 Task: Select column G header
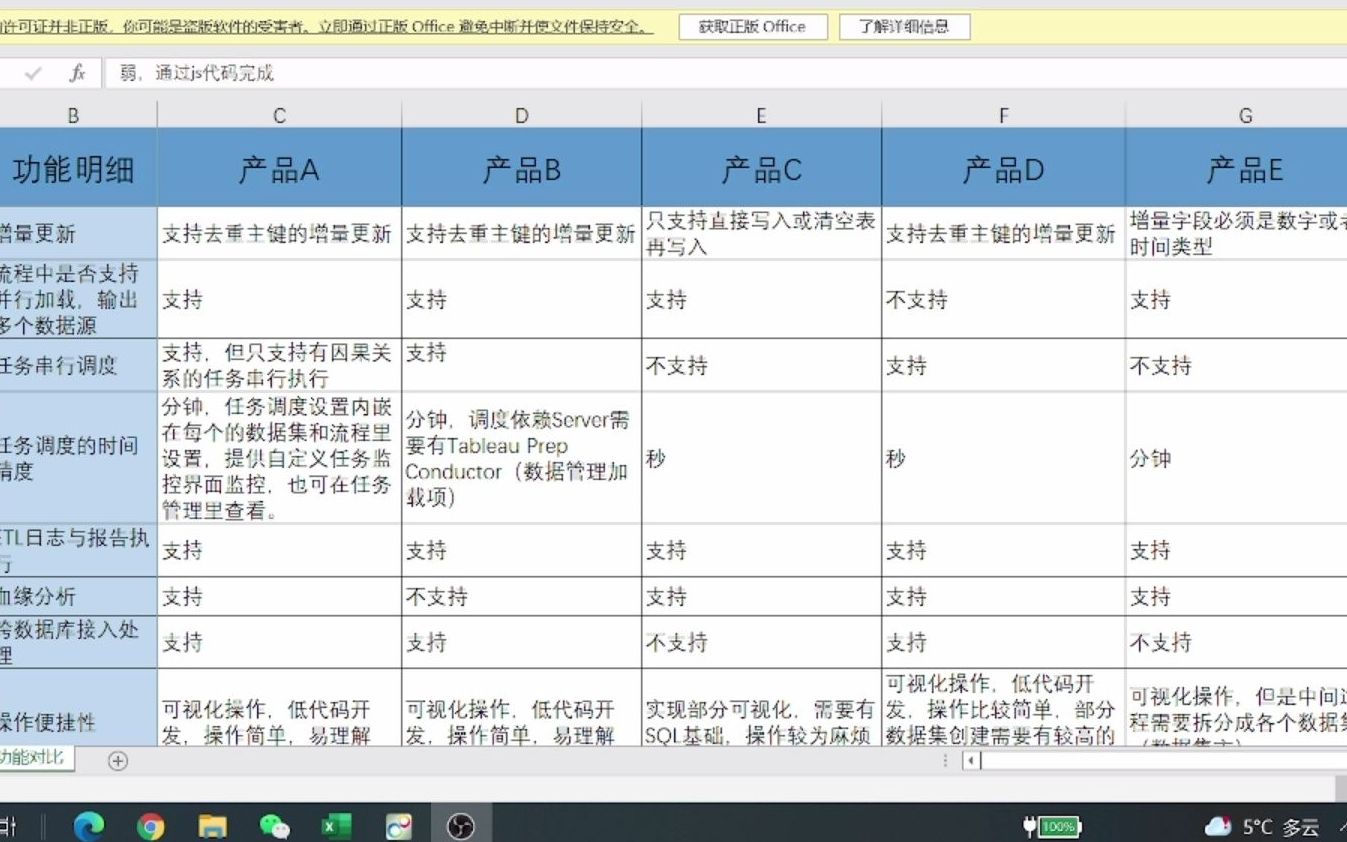[x=1236, y=116]
